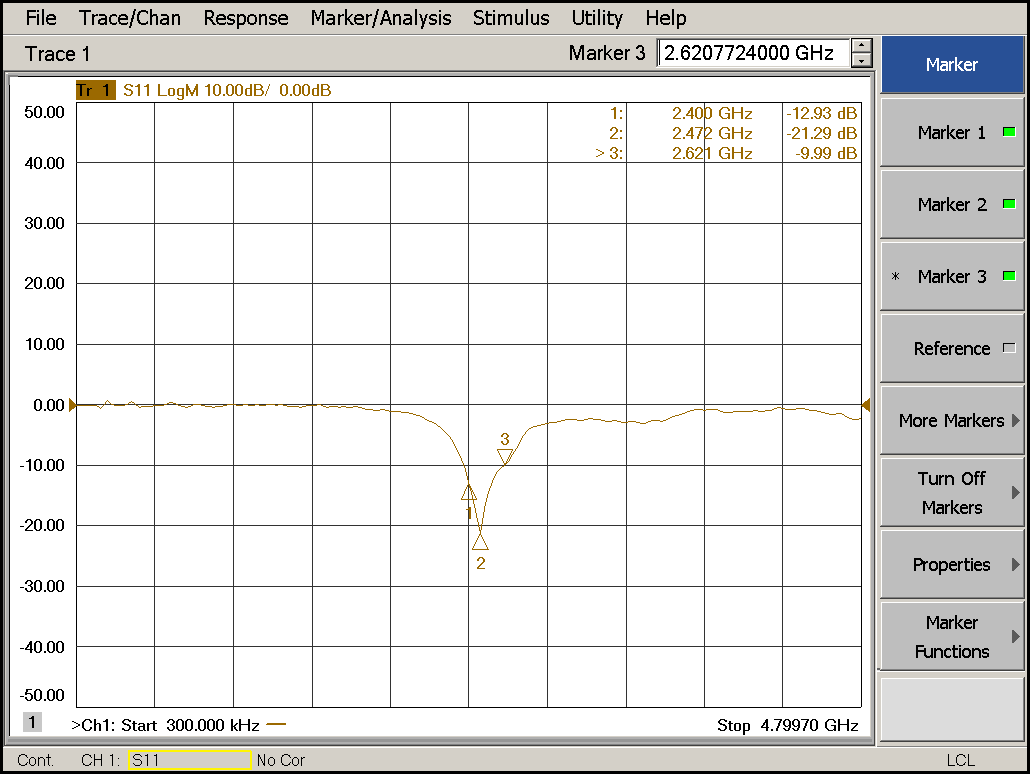1030x774 pixels.
Task: Decrease marker frequency with down stepper arrow
Action: click(x=861, y=60)
